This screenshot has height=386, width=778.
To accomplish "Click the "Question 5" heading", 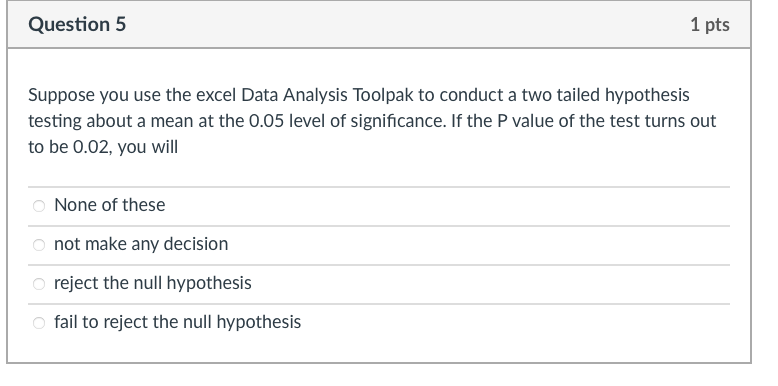I will 77,24.
